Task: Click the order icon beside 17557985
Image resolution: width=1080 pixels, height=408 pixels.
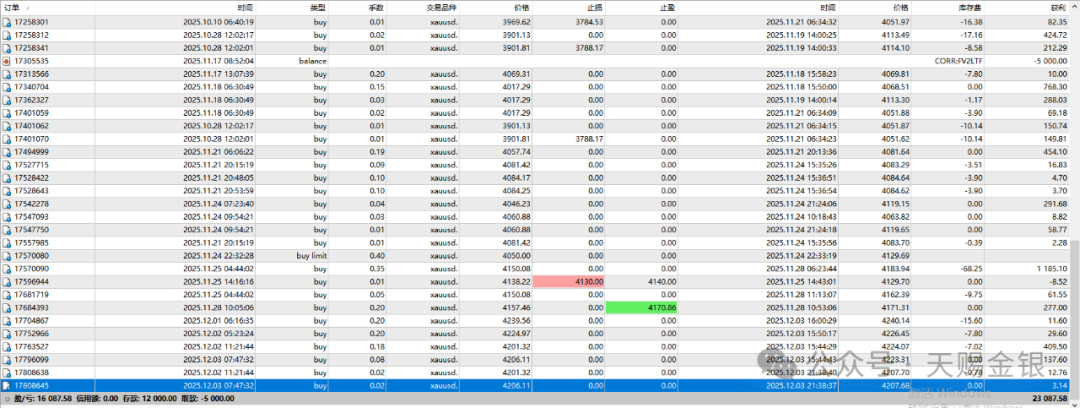Action: [7, 243]
